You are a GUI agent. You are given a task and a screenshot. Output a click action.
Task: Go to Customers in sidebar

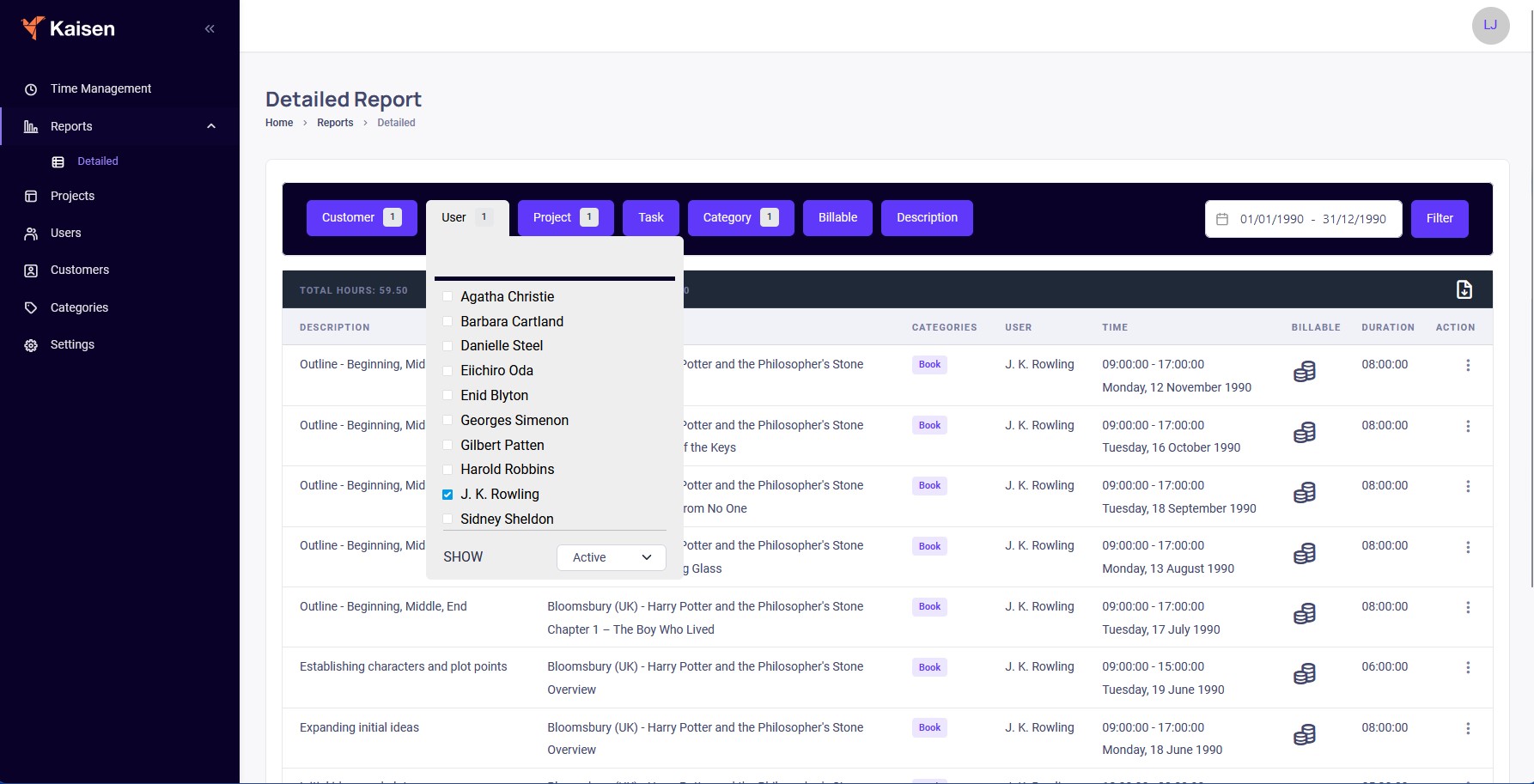pyautogui.click(x=80, y=270)
